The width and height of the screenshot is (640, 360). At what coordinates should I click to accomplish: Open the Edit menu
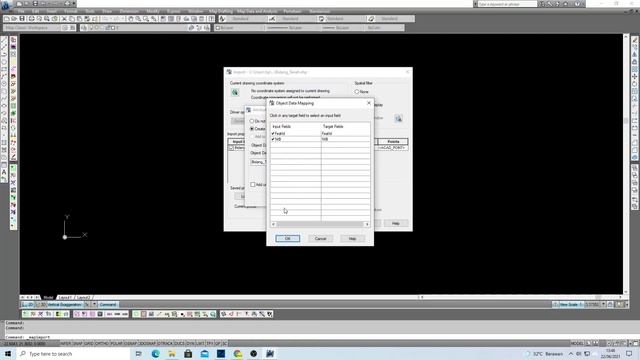pyautogui.click(x=36, y=11)
